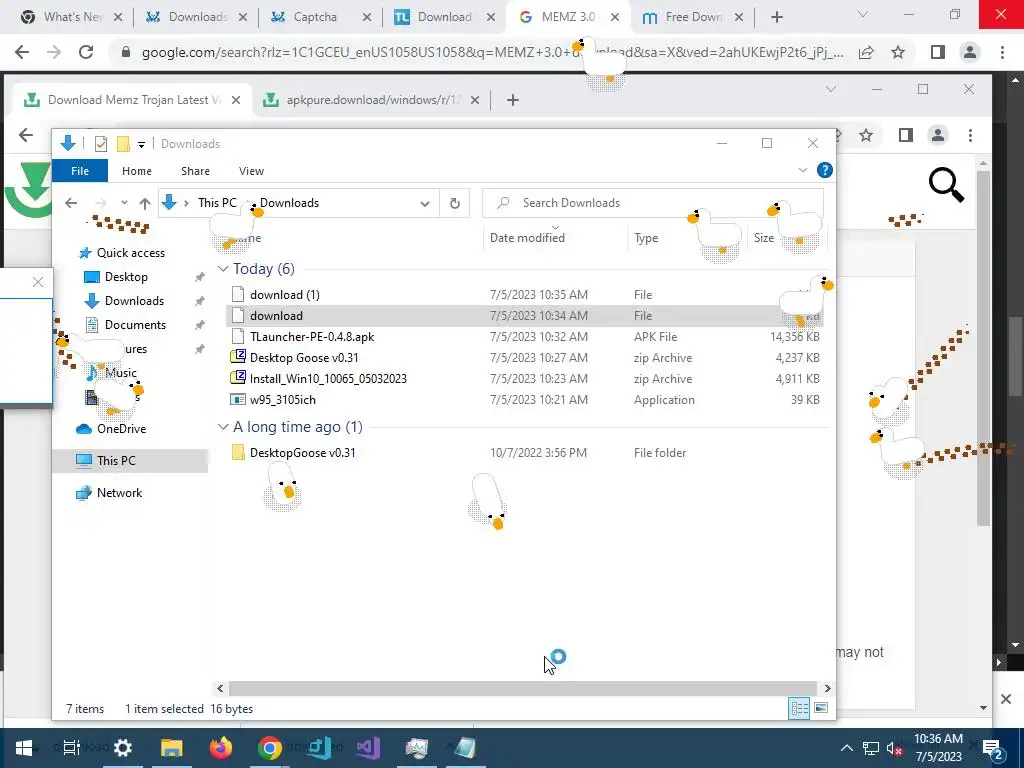The image size is (1024, 768).
Task: Open address bar history dropdown in Explorer
Action: (424, 203)
